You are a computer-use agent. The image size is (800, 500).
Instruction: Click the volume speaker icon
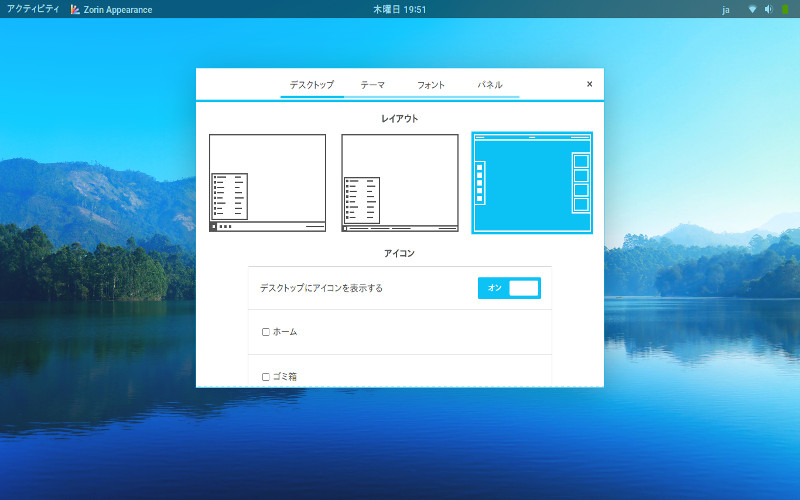coord(768,9)
